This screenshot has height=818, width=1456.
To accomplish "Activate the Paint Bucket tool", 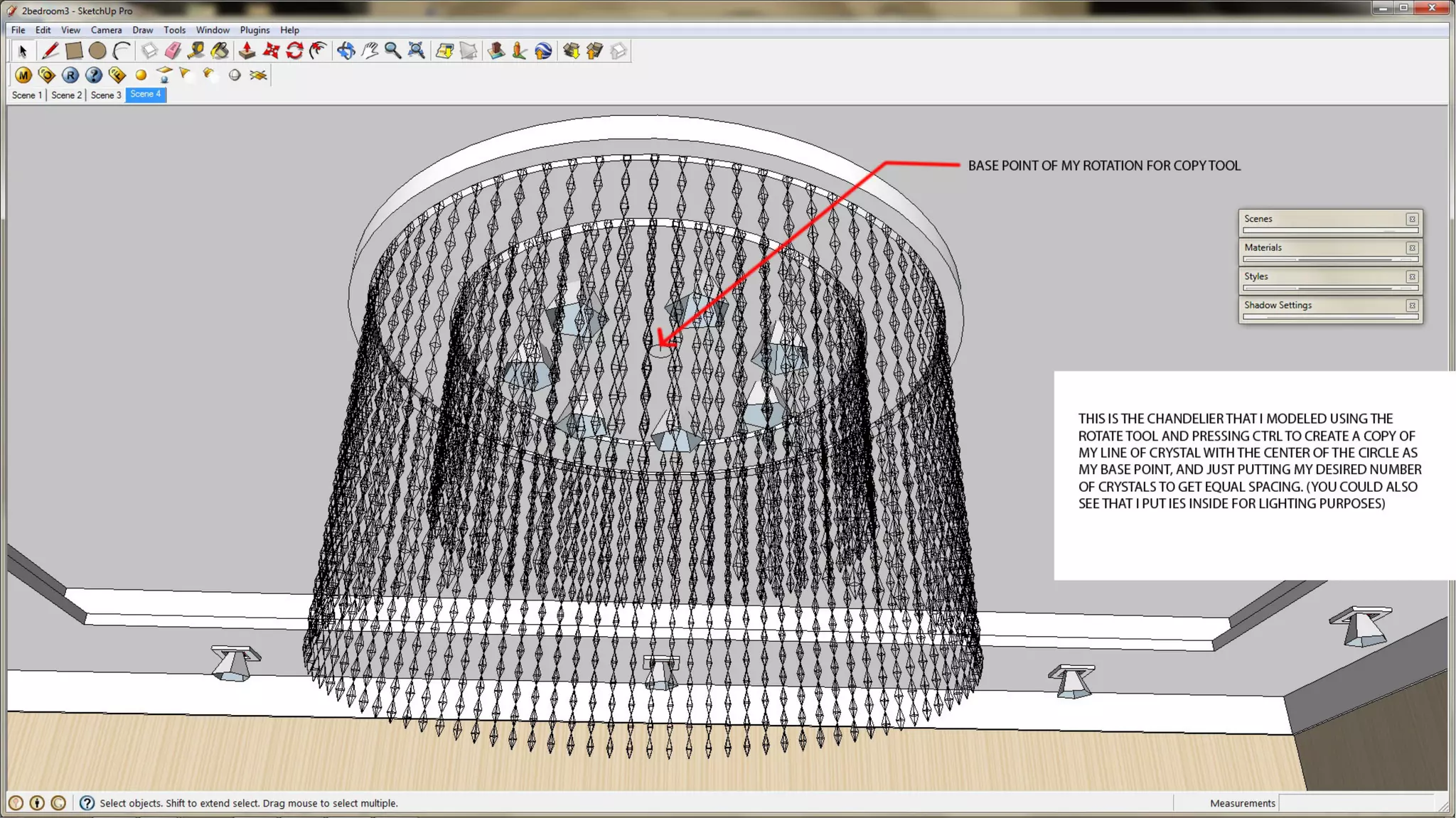I will pos(220,50).
